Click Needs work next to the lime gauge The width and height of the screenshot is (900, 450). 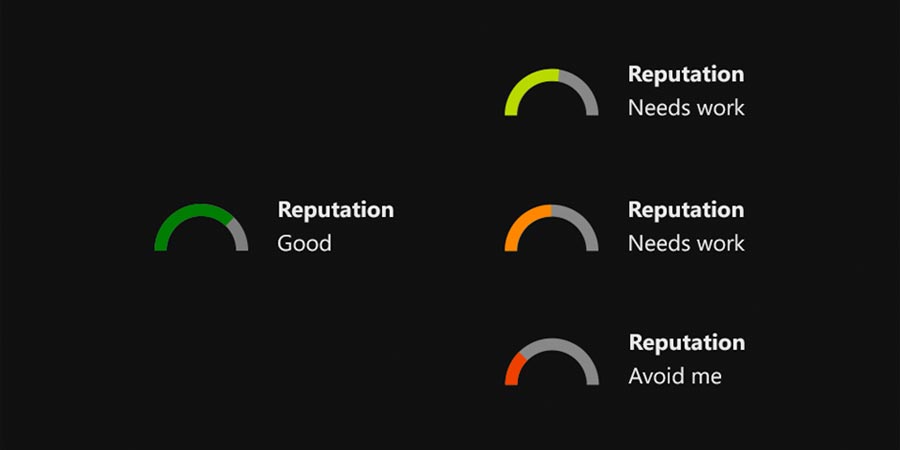tap(686, 107)
